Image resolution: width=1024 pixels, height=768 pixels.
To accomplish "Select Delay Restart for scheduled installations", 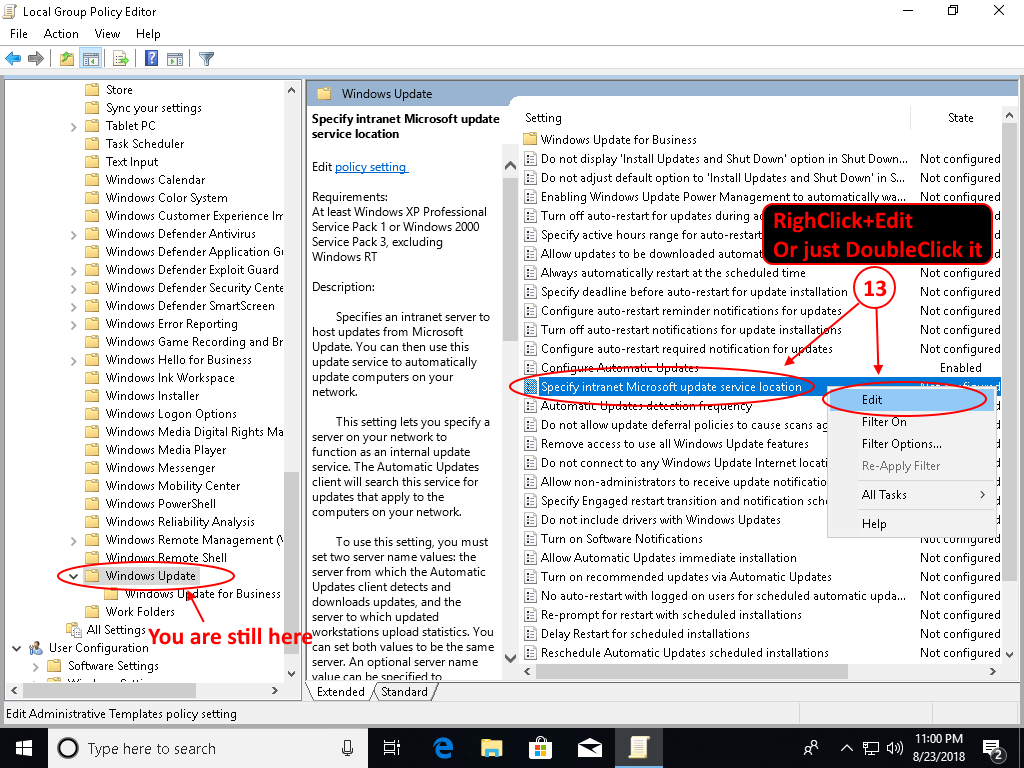I will 645,634.
